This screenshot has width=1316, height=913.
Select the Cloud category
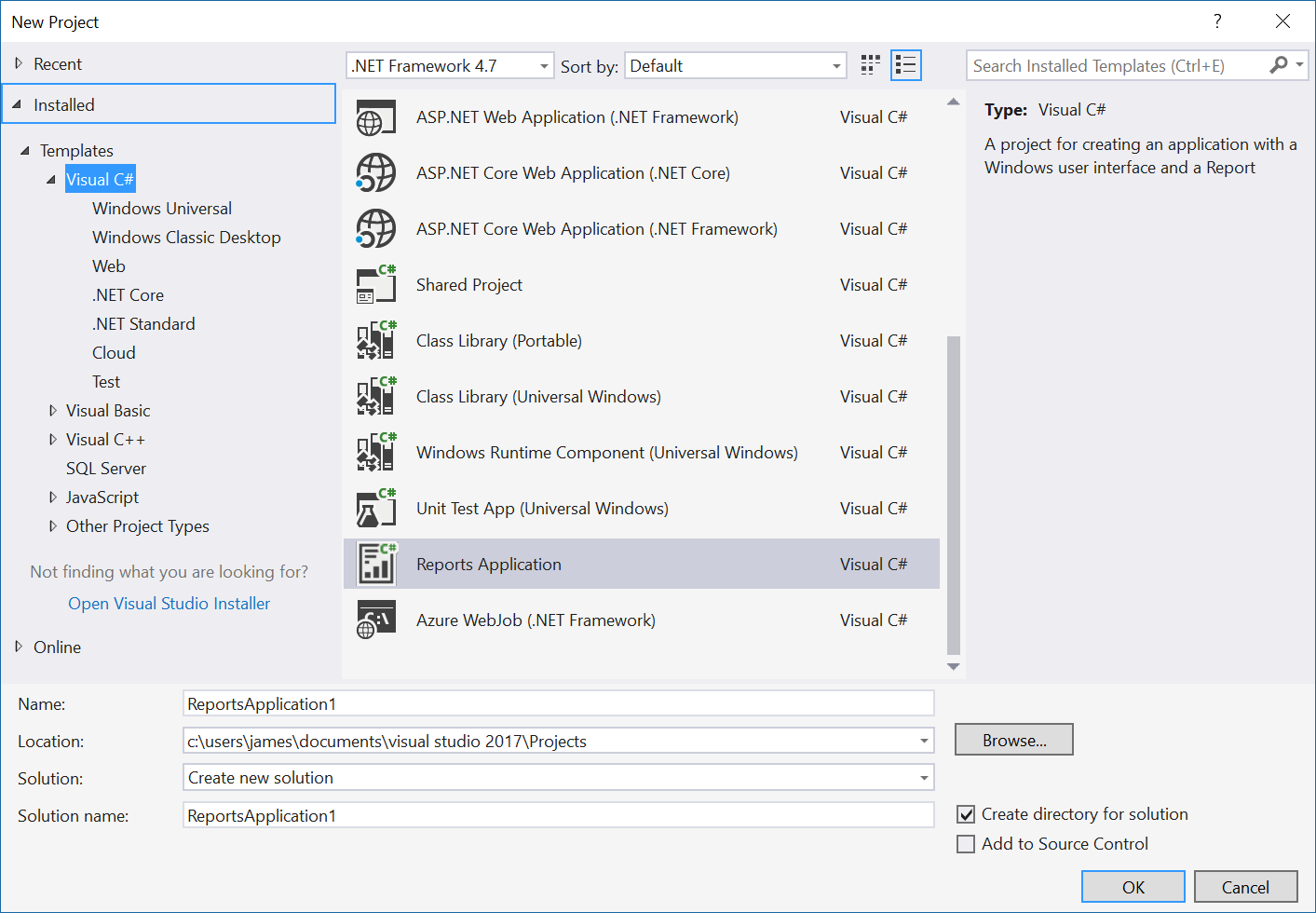tap(114, 353)
